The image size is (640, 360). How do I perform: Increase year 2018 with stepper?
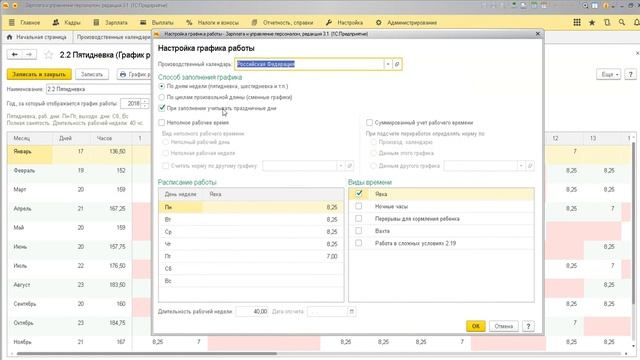point(145,101)
